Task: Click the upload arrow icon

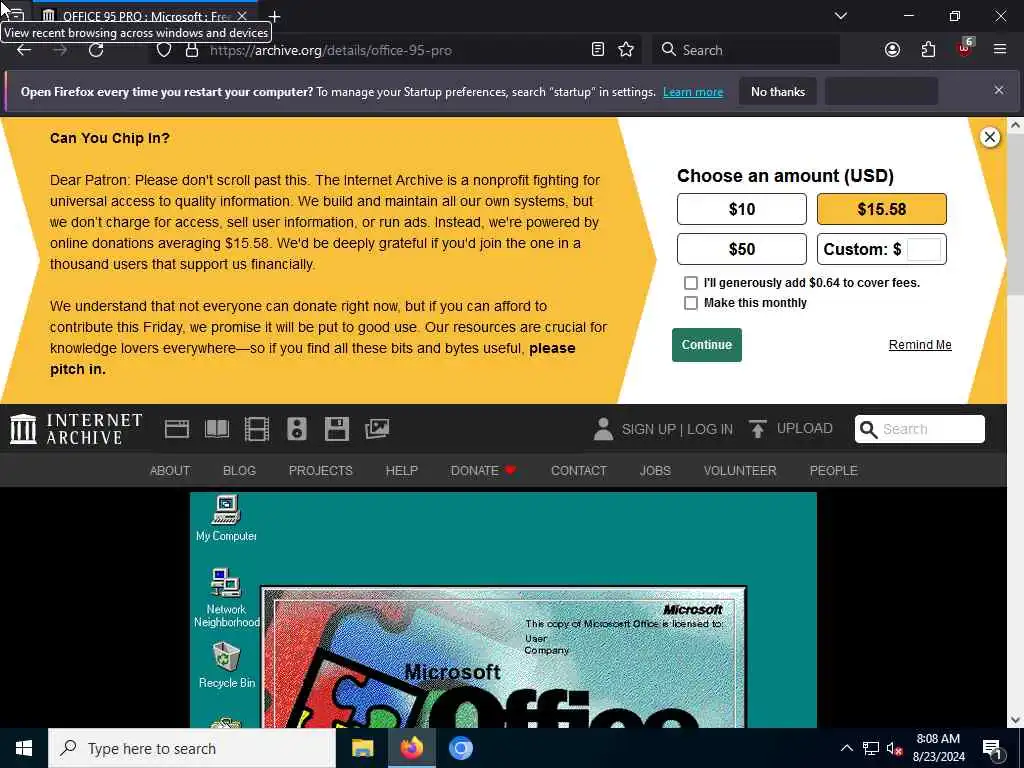Action: 758,429
